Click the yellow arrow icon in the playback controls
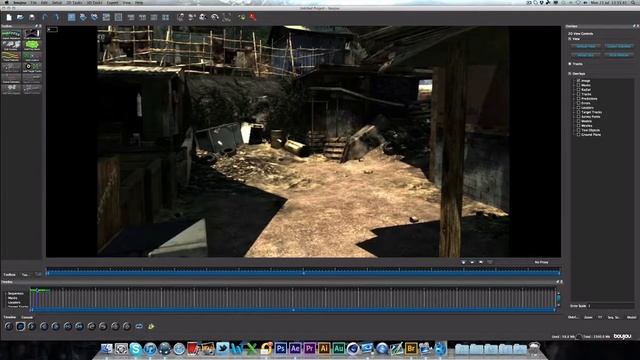 [x=151, y=326]
